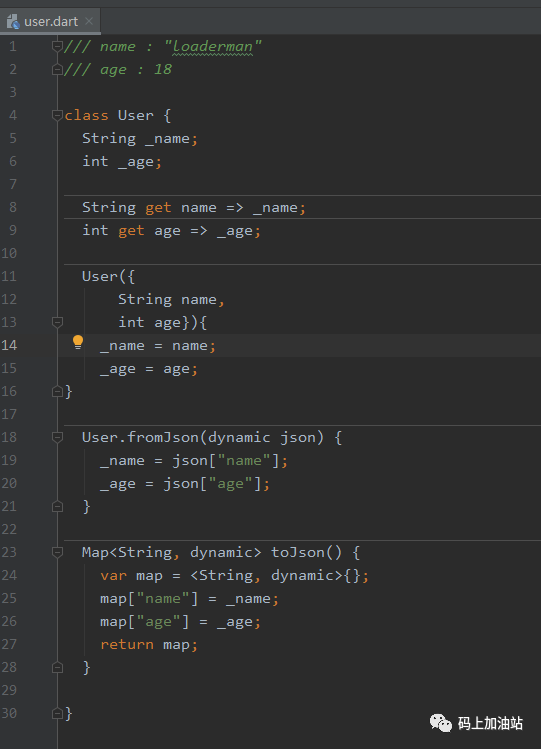Click "User.fromJson" constructor name
Image resolution: width=541 pixels, height=749 pixels.
(140, 438)
